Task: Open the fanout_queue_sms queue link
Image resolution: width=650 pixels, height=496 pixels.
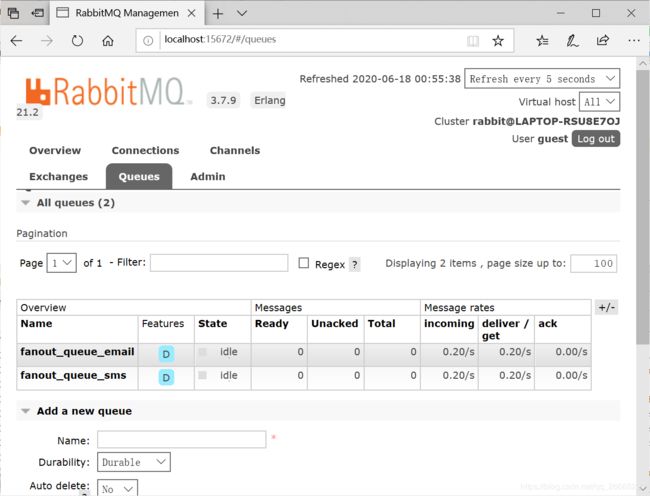Action: (73, 375)
